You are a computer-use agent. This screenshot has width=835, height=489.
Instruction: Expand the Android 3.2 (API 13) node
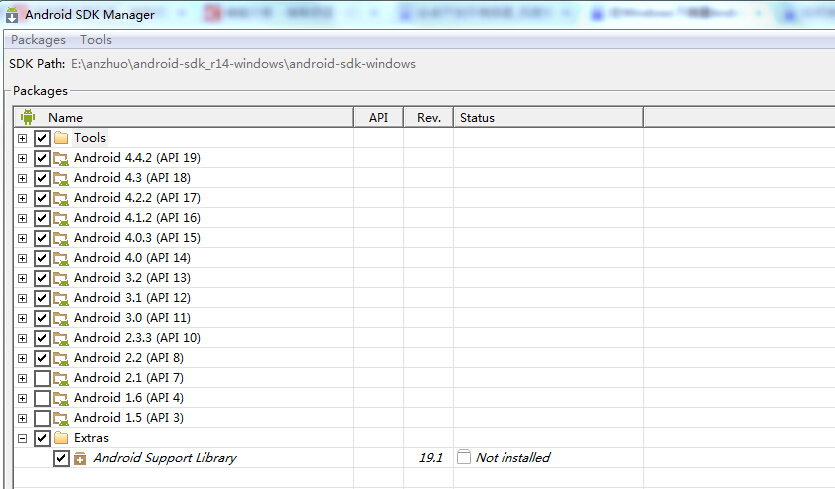click(22, 278)
